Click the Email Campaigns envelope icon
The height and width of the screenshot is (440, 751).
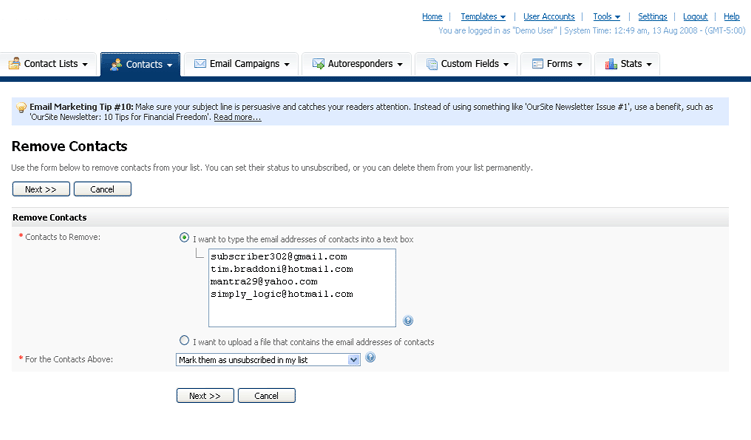200,64
